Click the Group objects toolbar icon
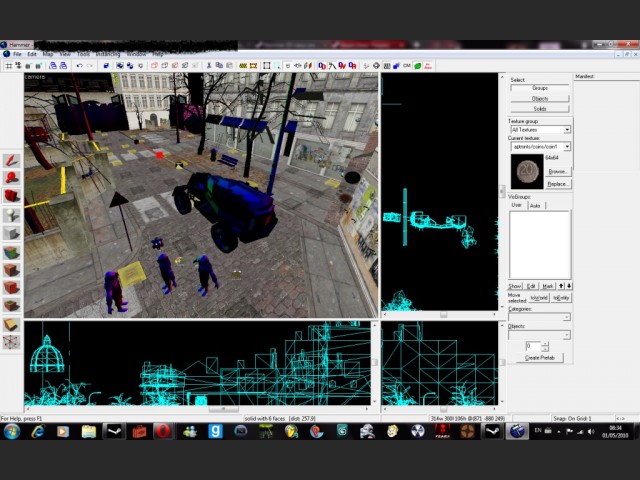The height and width of the screenshot is (480, 640). click(120, 65)
